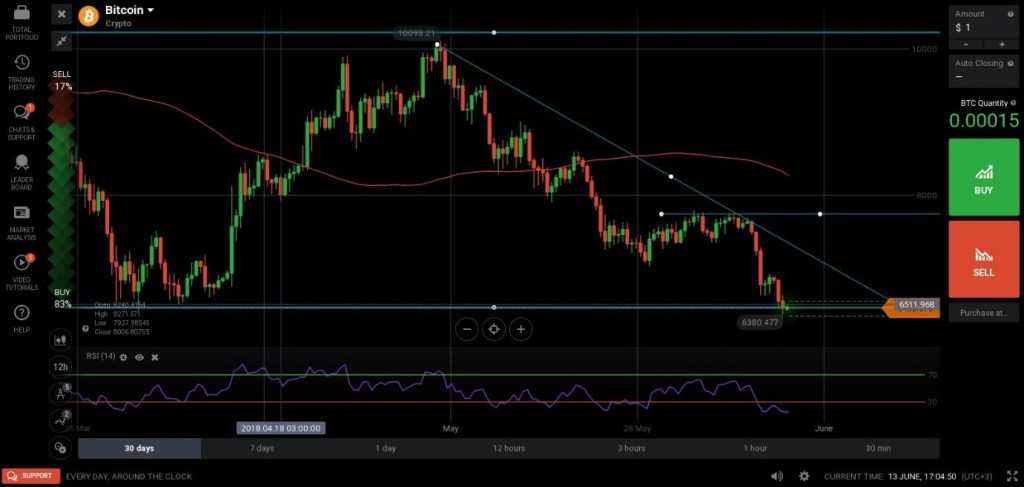This screenshot has height=487, width=1024.
Task: Click the Bitcoin orange coin logo
Action: 88,16
